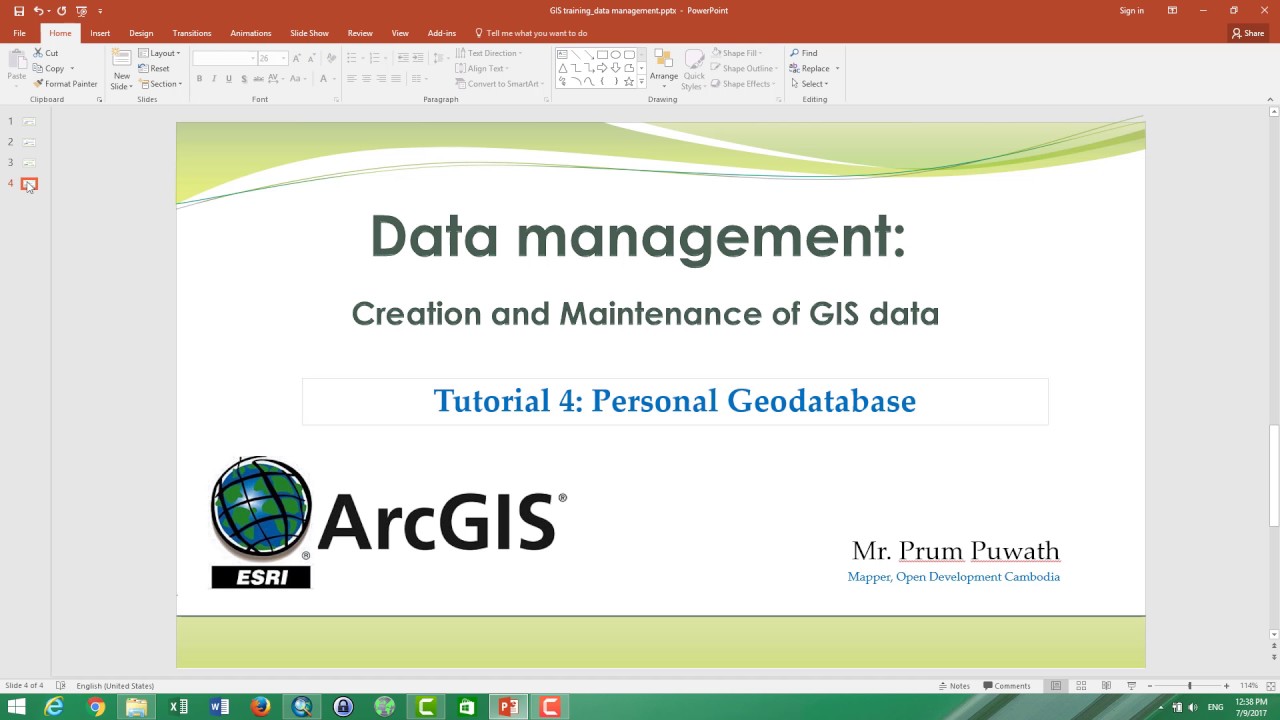Click the Format Painter brush
This screenshot has height=720, width=1280.
click(38, 84)
